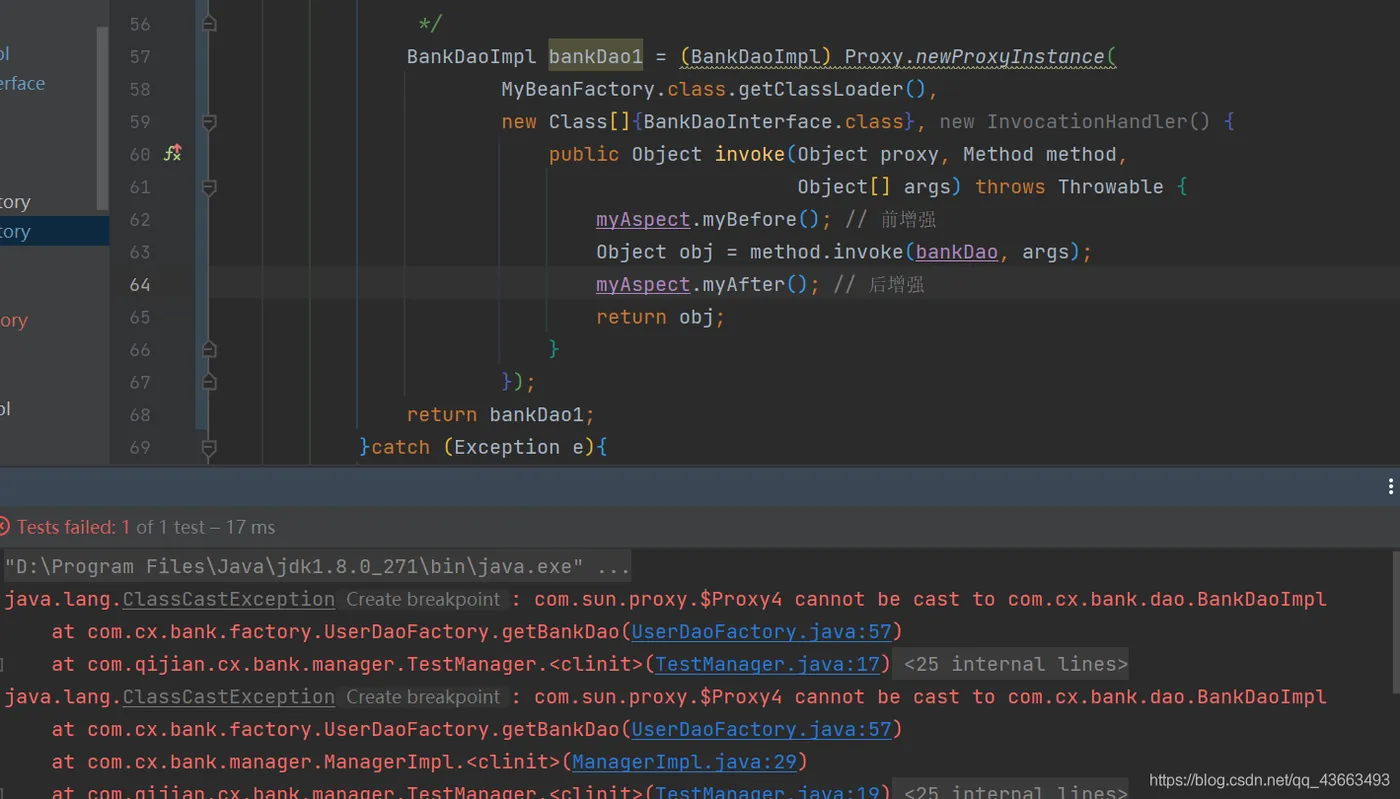Click the highlighted bankDao1 variable on line 57
Image resolution: width=1400 pixels, height=799 pixels.
[x=596, y=57]
